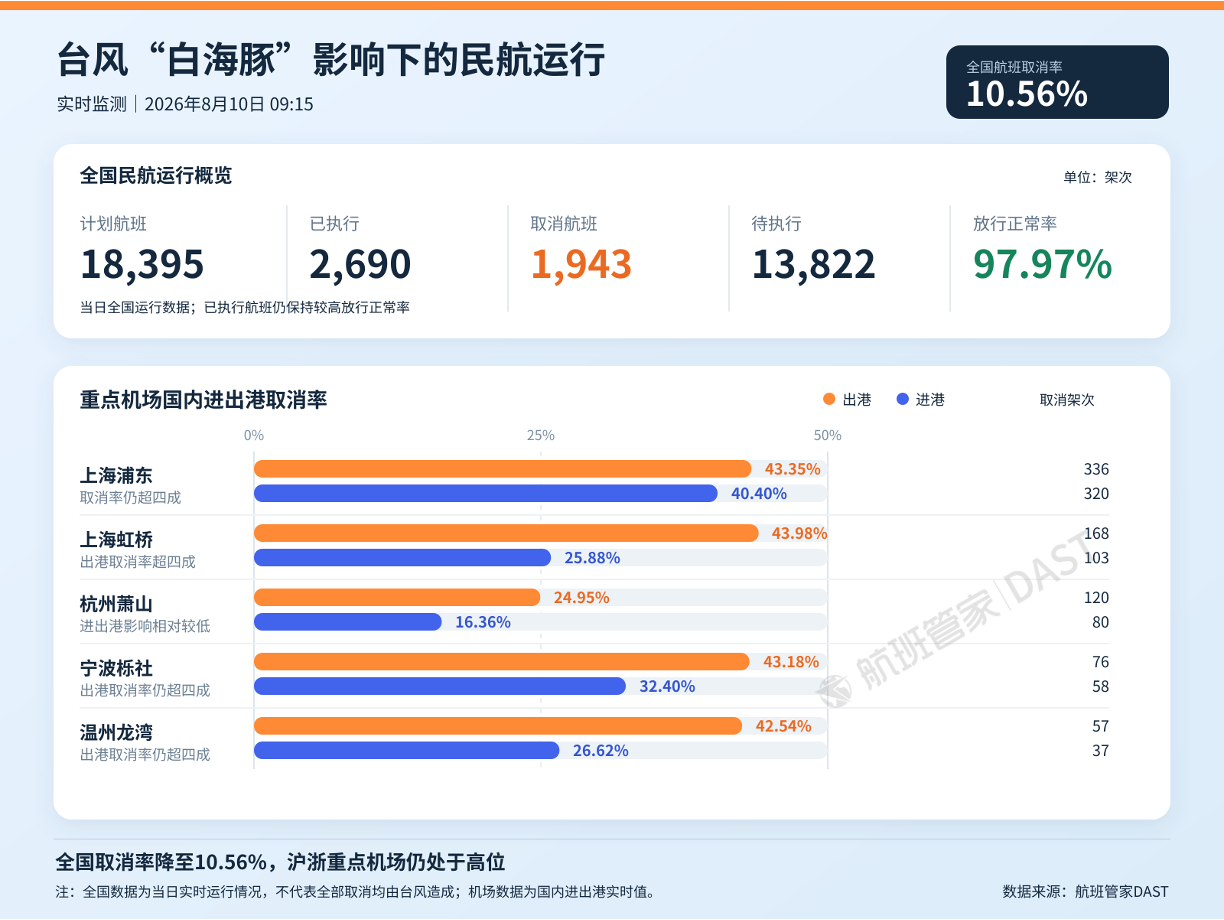Click the 26.62% label for 温州龙湾 进港
1224x920 pixels.
(x=601, y=750)
